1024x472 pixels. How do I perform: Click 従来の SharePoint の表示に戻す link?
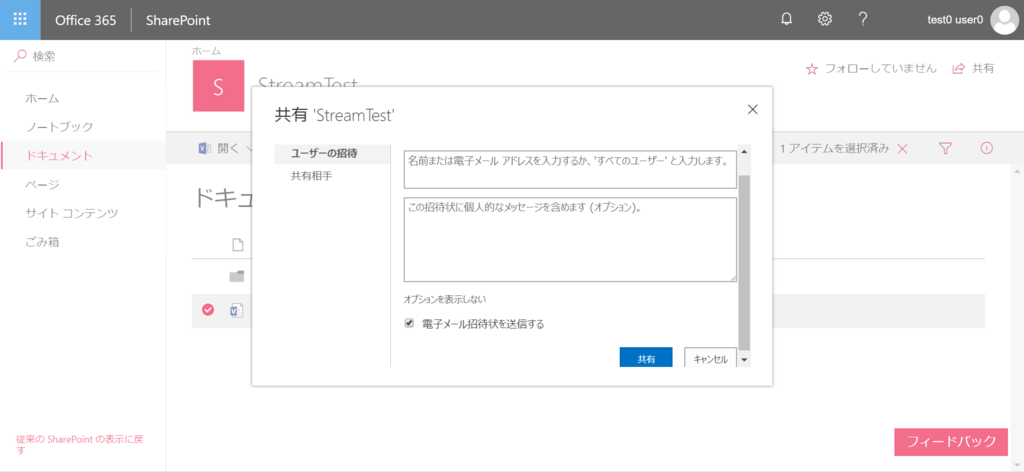tap(79, 444)
